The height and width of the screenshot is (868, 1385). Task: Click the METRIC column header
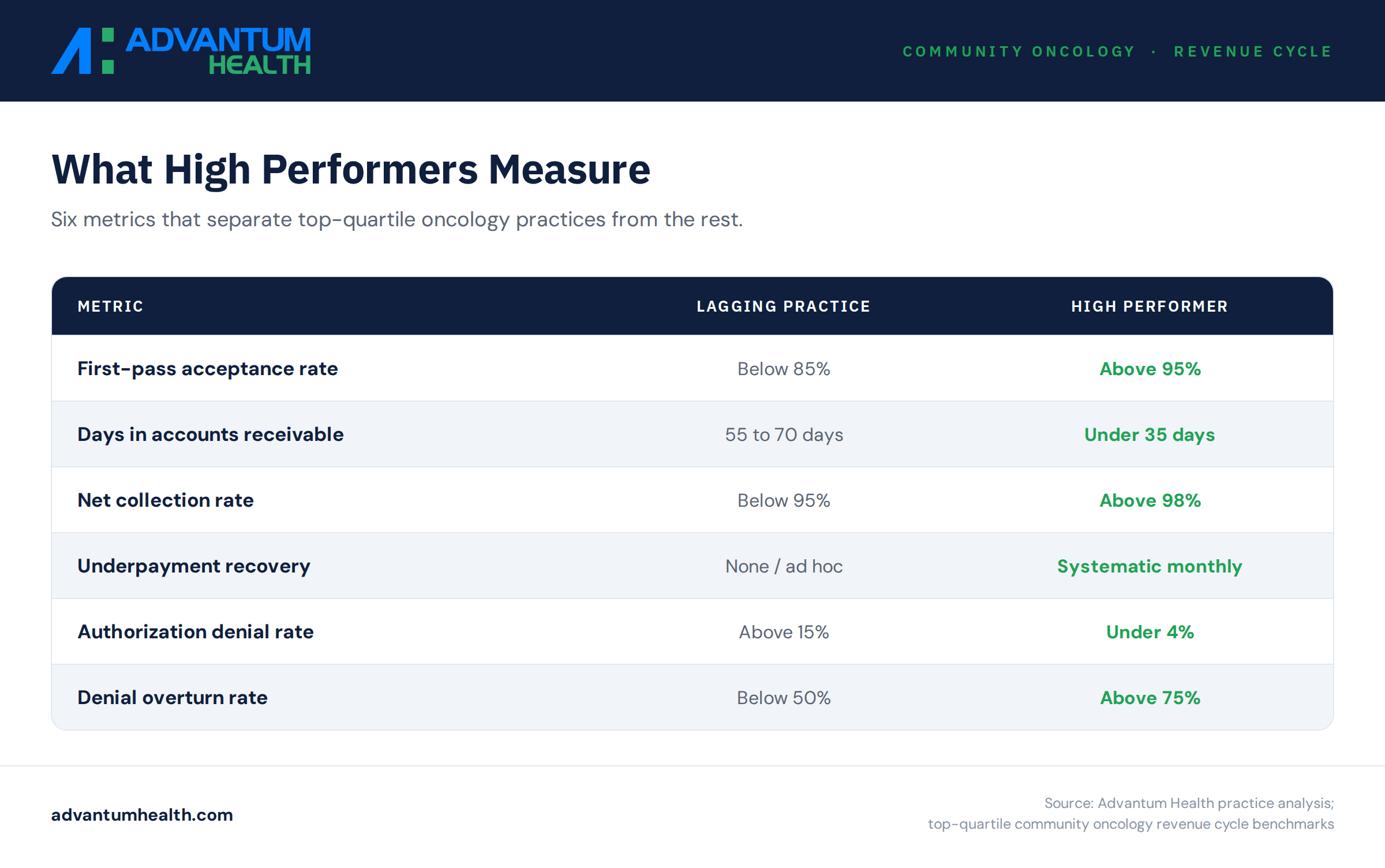(x=111, y=306)
